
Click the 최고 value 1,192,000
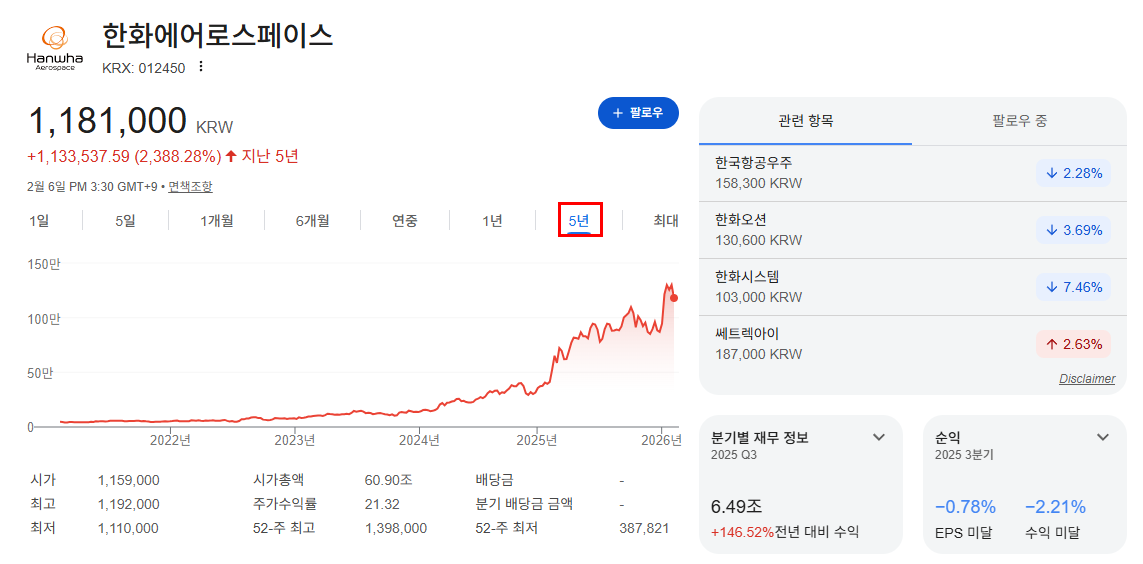click(128, 504)
